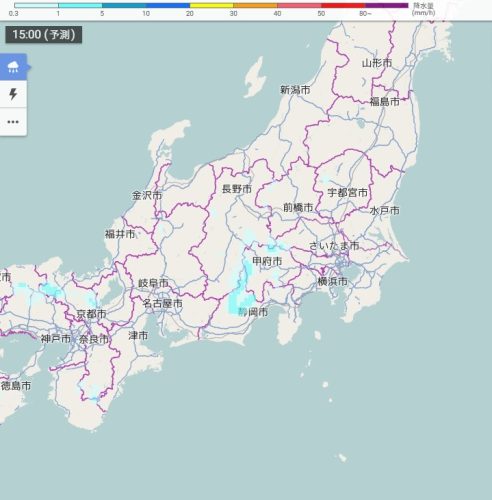Open the three-dots more options menu

point(13,122)
